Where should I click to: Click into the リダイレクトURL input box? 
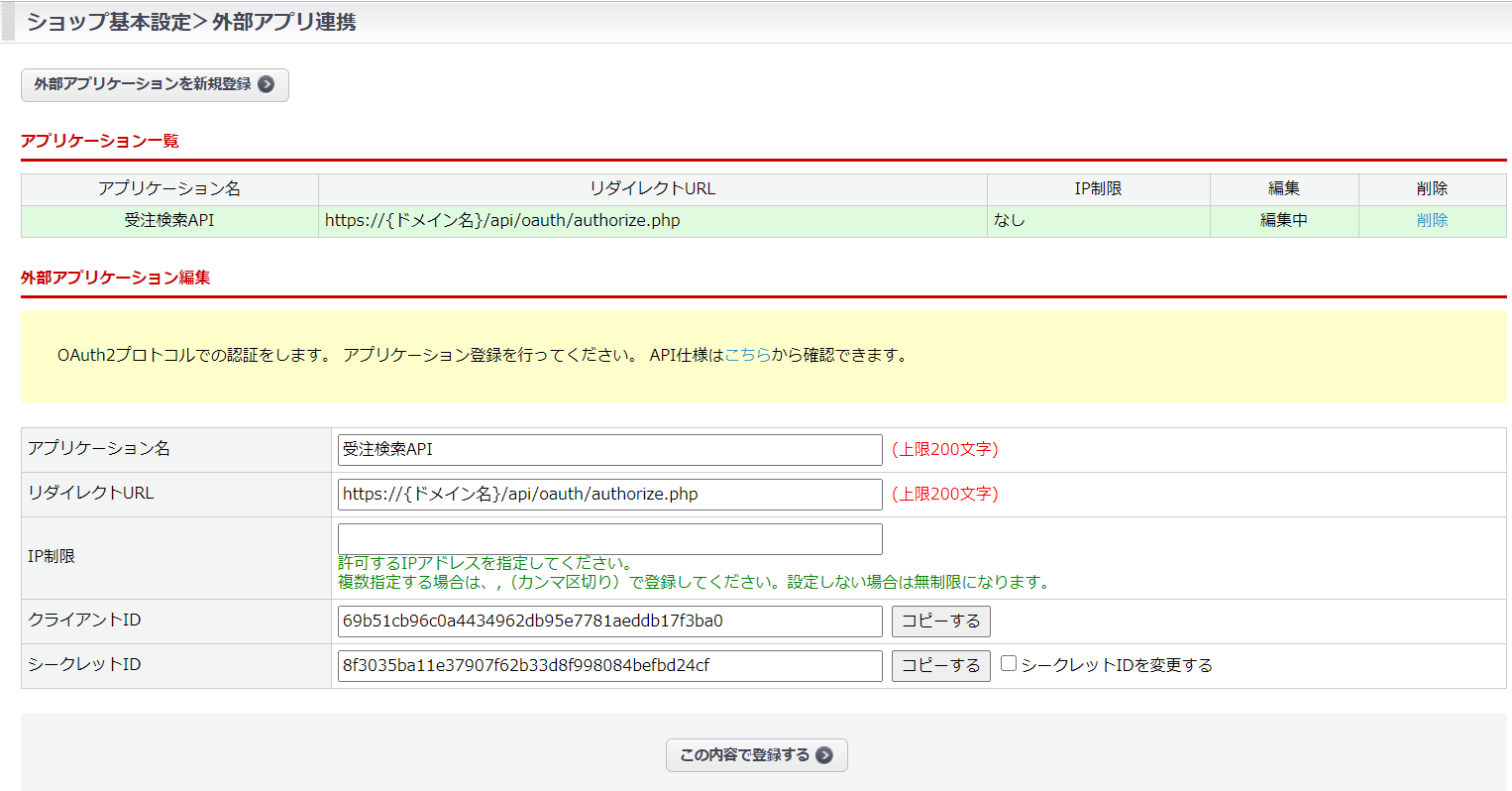(x=609, y=494)
